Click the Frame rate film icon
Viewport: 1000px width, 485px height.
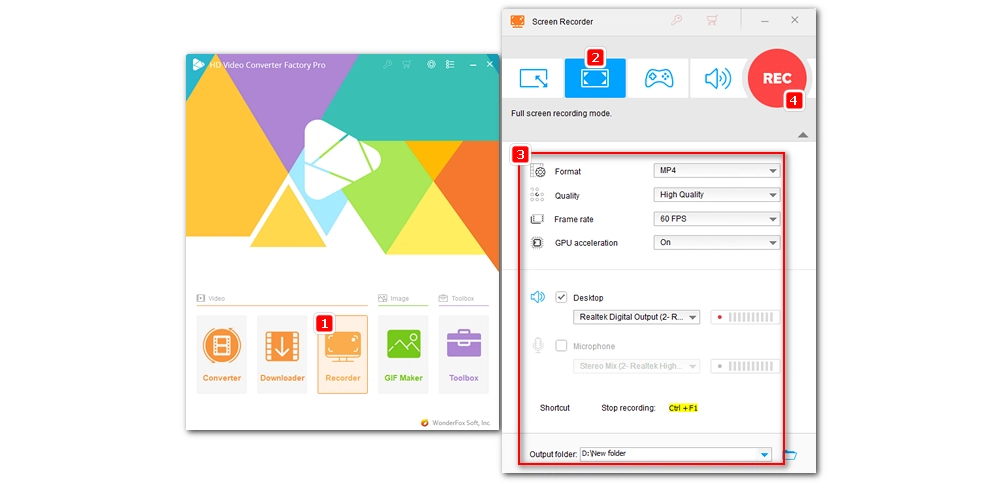(537, 219)
